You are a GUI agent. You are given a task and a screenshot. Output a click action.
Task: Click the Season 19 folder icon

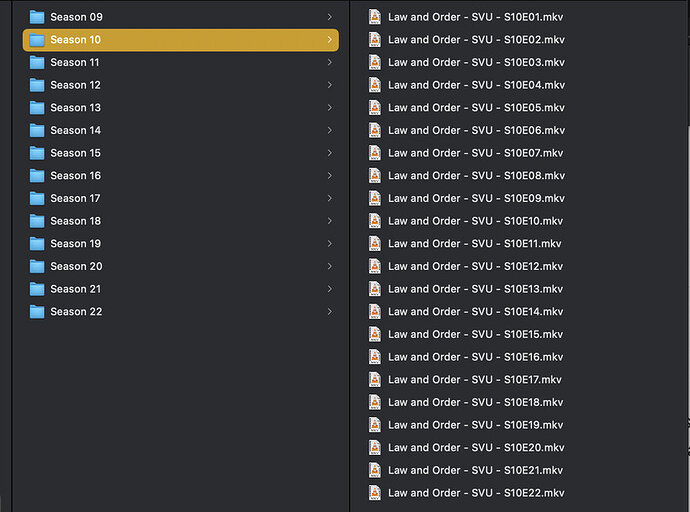coord(37,244)
